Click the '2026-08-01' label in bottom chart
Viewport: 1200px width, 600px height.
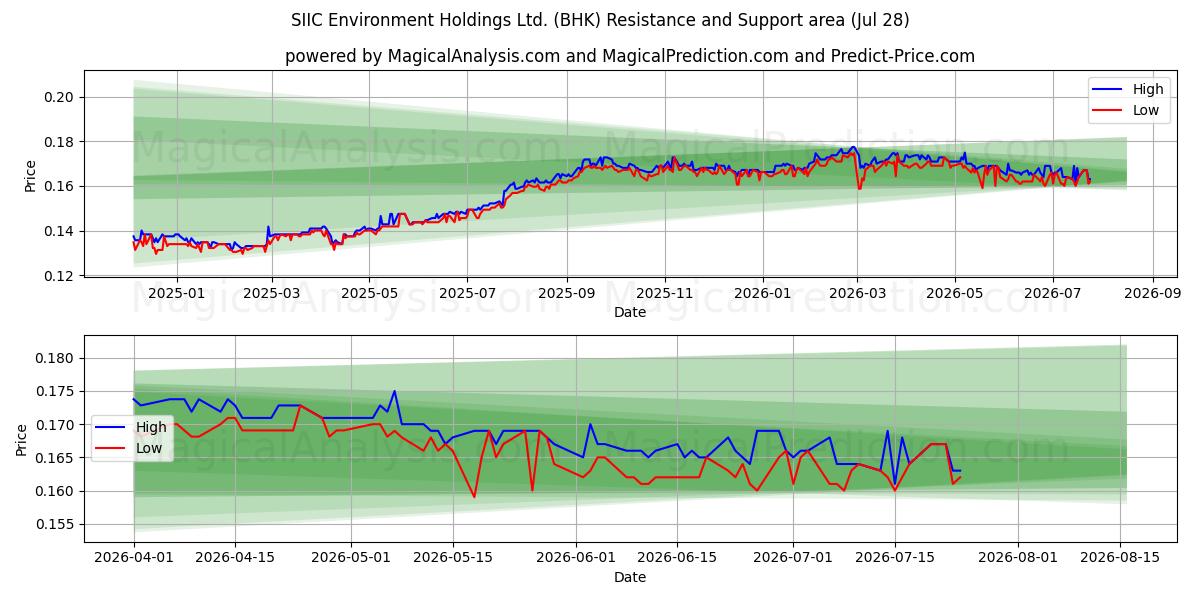tap(1016, 560)
